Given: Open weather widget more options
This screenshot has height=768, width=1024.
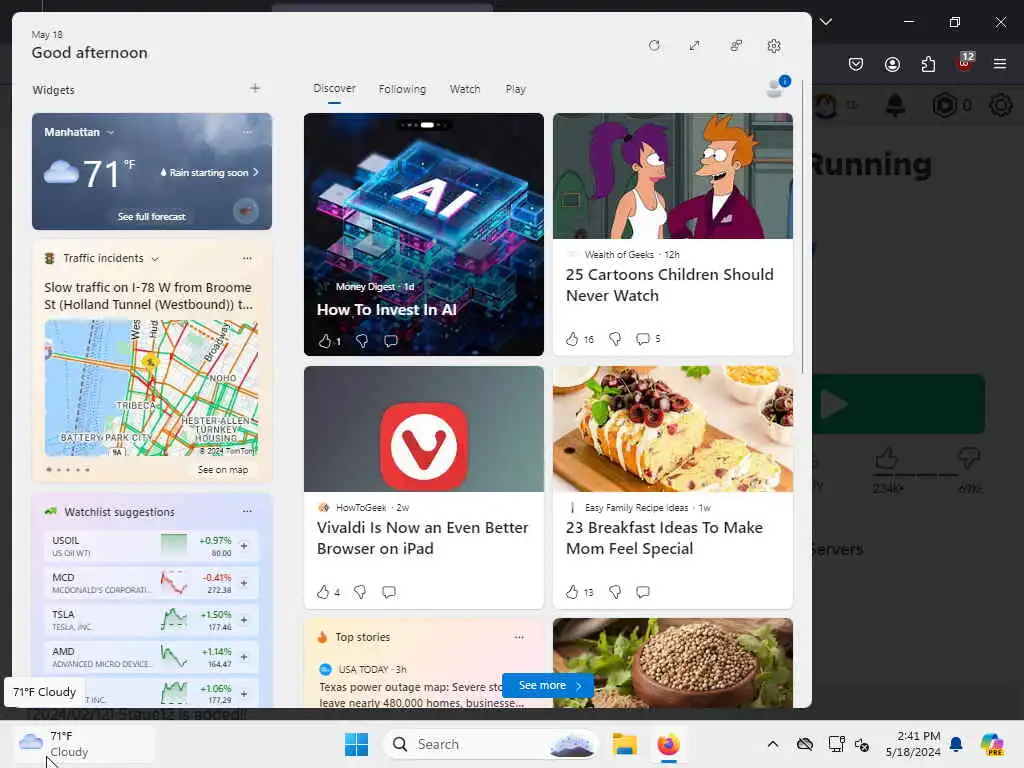Looking at the screenshot, I should 247,132.
